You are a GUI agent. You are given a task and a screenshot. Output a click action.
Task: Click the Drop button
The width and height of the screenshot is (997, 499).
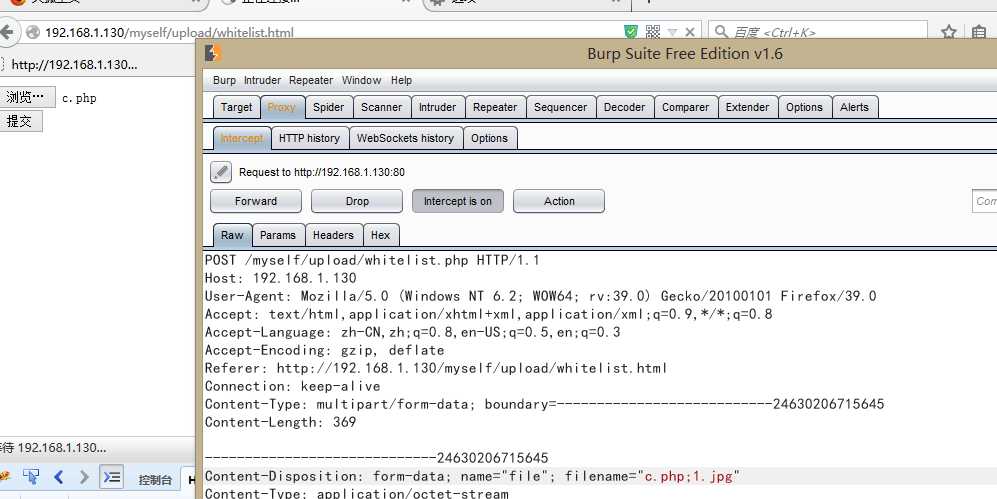(x=357, y=201)
